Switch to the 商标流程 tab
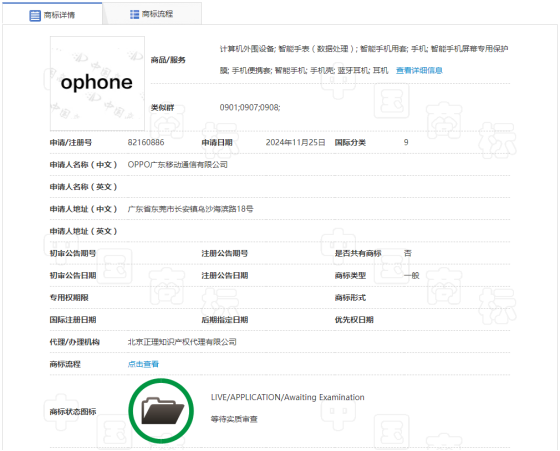Image resolution: width=560 pixels, height=451 pixels. [x=152, y=14]
